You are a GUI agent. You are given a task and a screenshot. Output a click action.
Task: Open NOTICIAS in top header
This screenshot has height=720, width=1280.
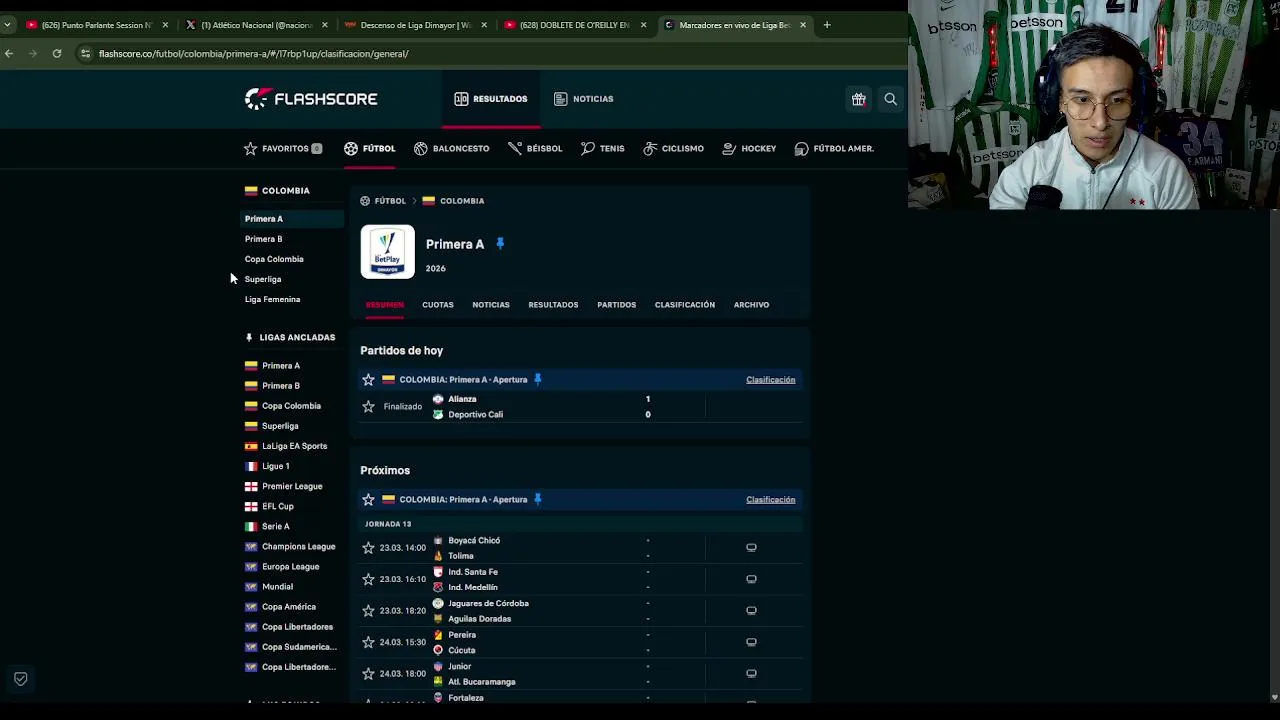583,99
